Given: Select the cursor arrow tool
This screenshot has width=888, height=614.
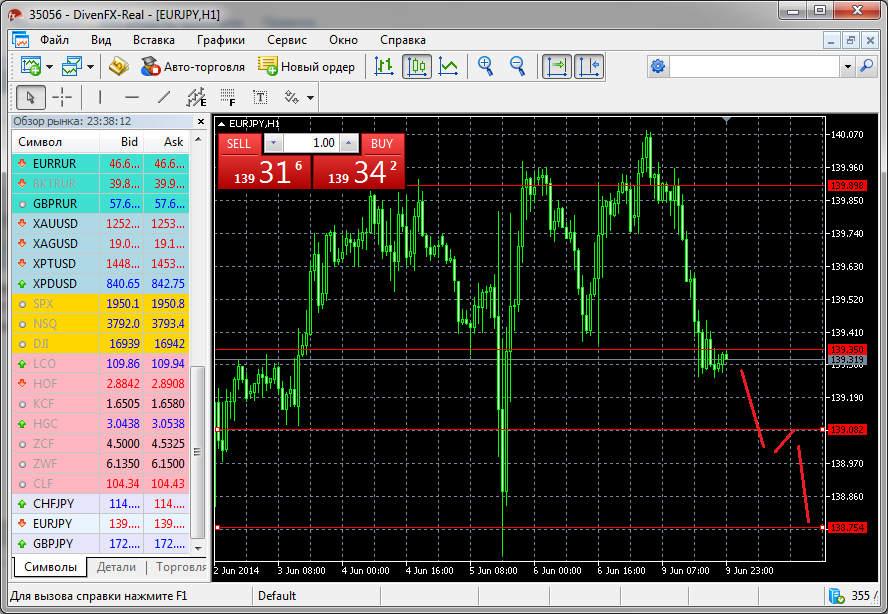Looking at the screenshot, I should (x=31, y=97).
